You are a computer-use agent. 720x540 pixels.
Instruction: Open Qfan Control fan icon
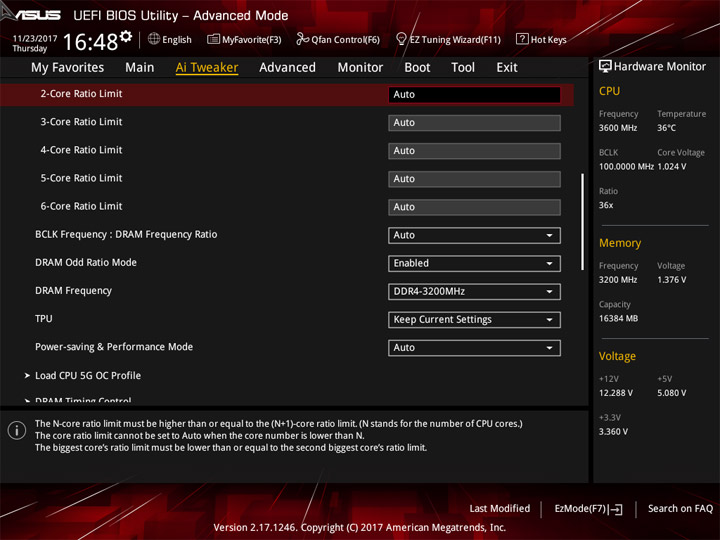point(302,39)
